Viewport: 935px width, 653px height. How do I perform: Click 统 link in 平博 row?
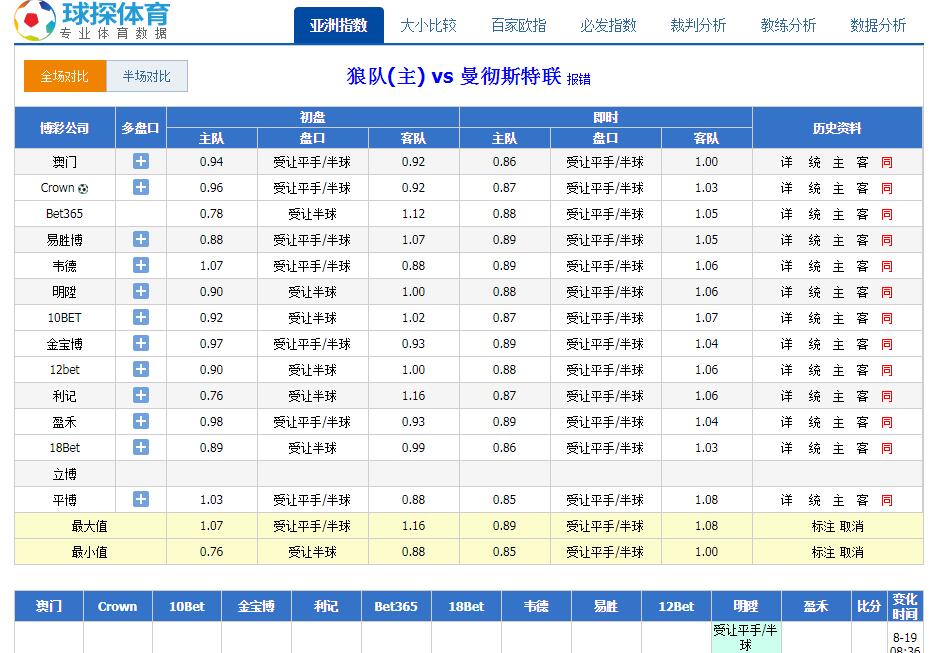pyautogui.click(x=815, y=500)
